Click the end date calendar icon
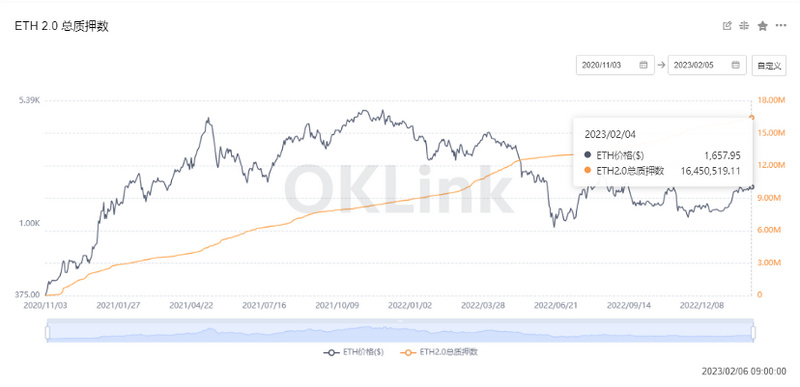The image size is (800, 387). [735, 65]
